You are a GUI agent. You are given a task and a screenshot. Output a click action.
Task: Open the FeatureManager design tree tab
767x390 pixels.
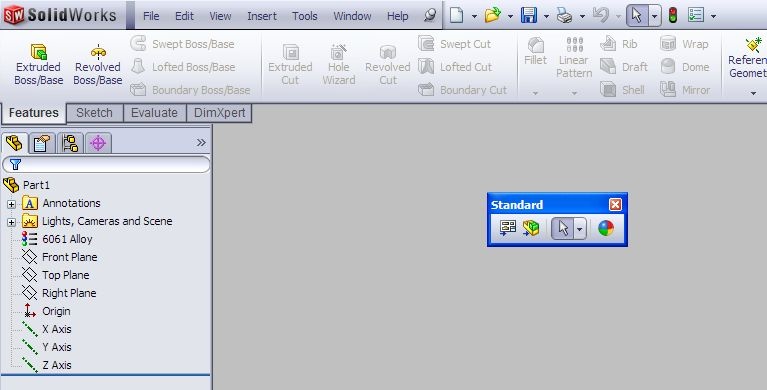coord(14,143)
